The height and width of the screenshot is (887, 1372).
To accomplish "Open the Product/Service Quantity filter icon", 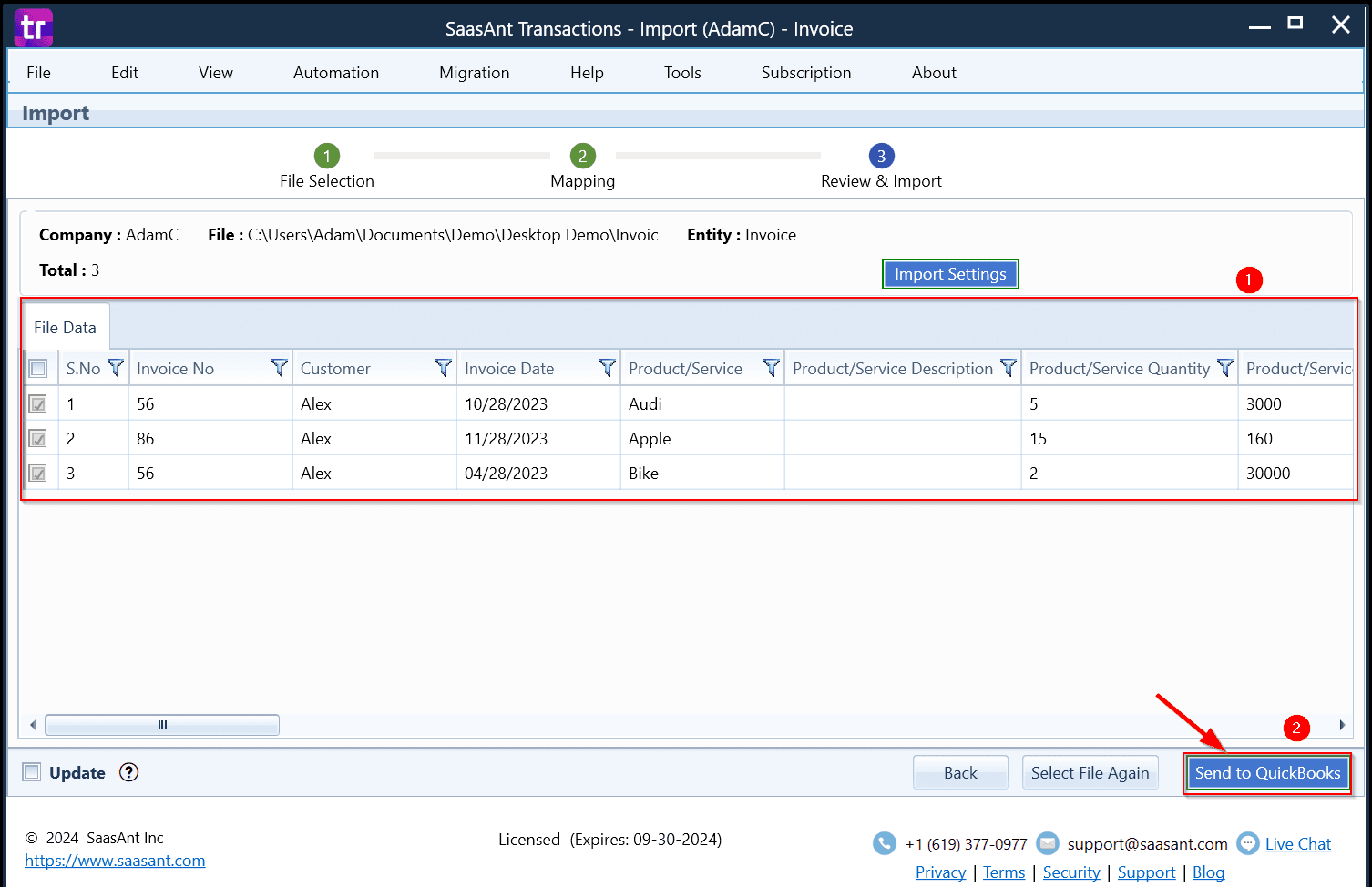I will point(1225,368).
